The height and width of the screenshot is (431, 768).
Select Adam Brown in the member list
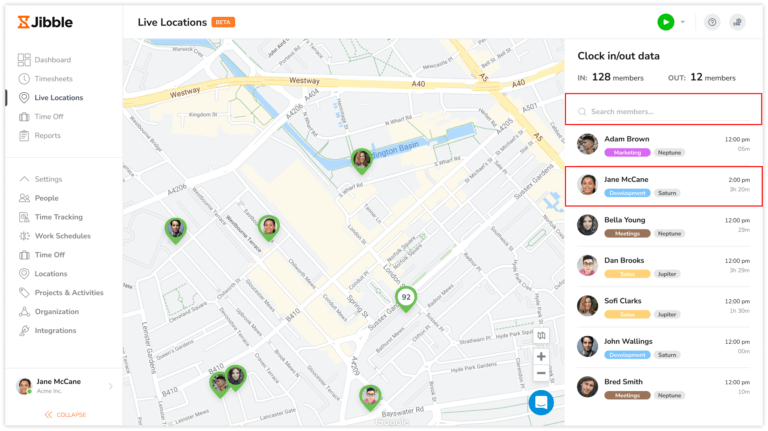click(664, 145)
